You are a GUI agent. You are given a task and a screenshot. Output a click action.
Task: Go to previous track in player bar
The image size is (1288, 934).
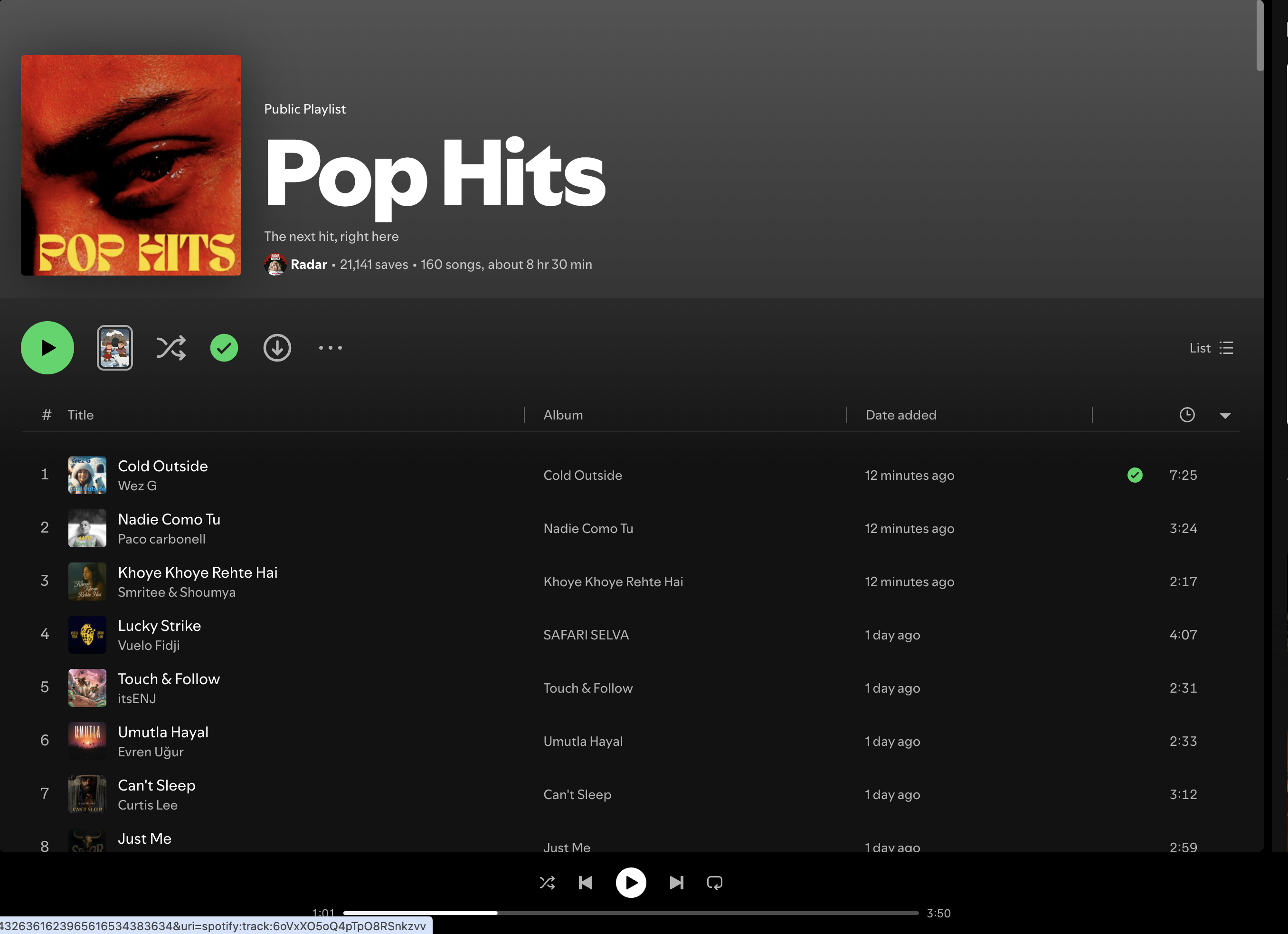[x=586, y=882]
